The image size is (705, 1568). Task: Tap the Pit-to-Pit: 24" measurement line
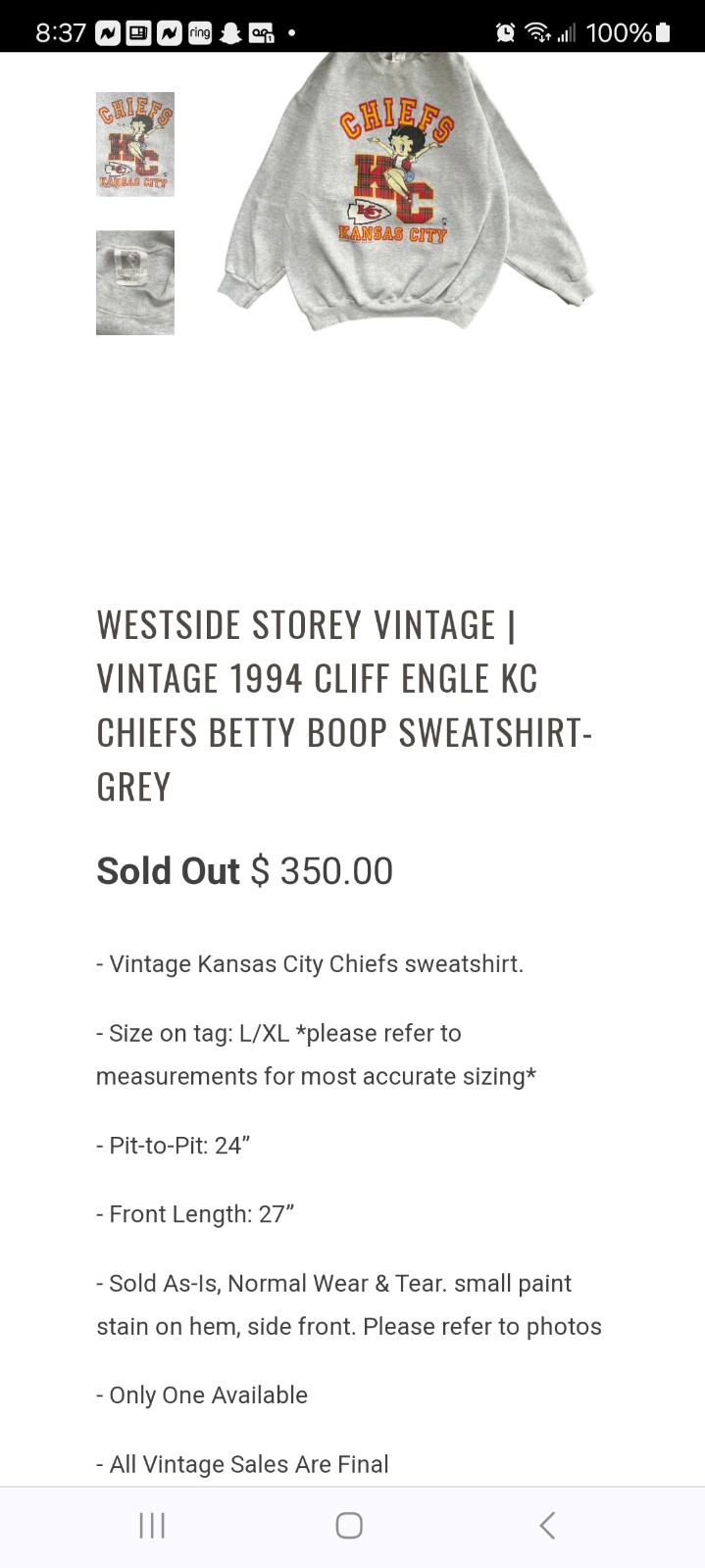coord(174,1146)
